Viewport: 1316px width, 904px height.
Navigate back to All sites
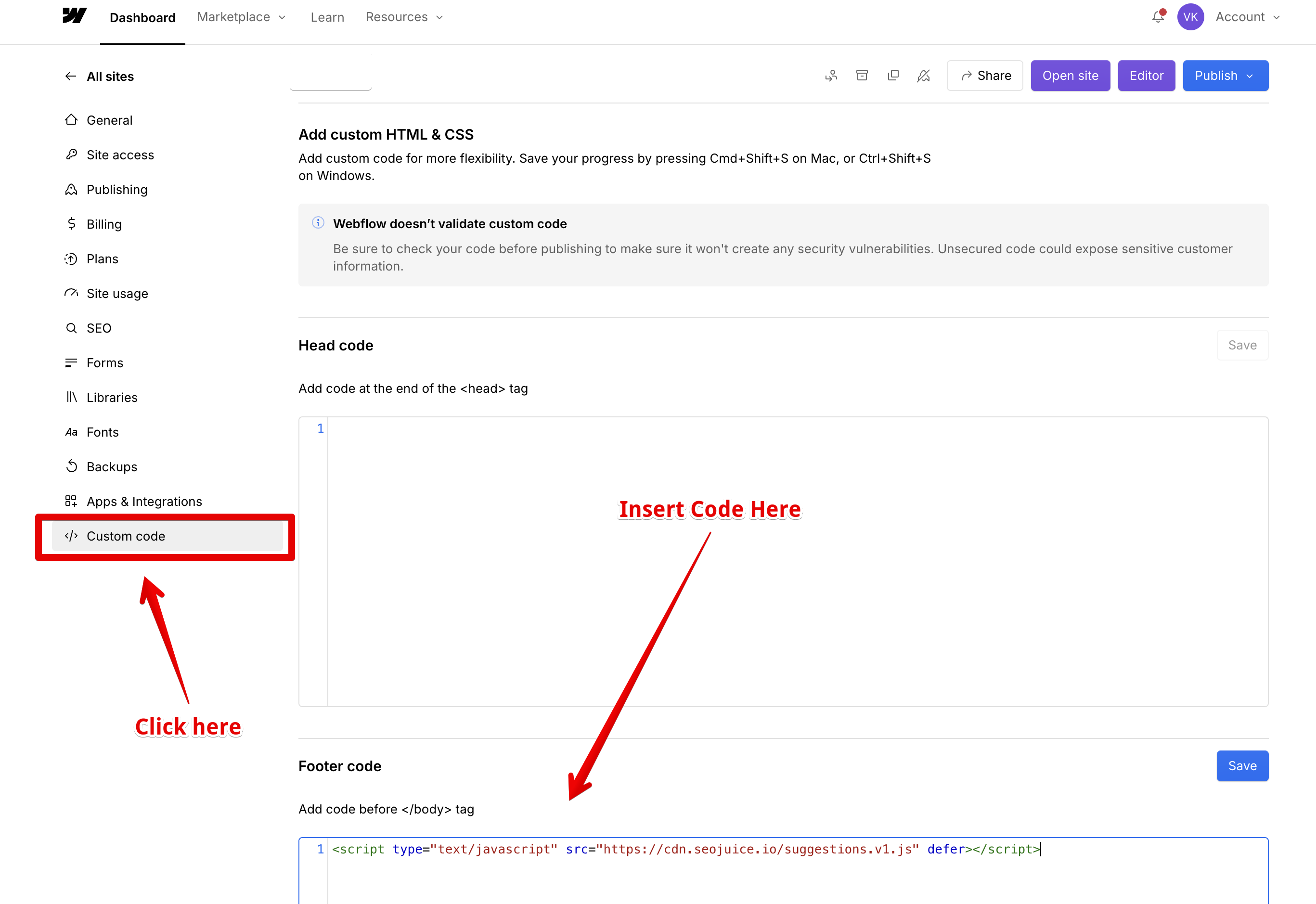100,76
